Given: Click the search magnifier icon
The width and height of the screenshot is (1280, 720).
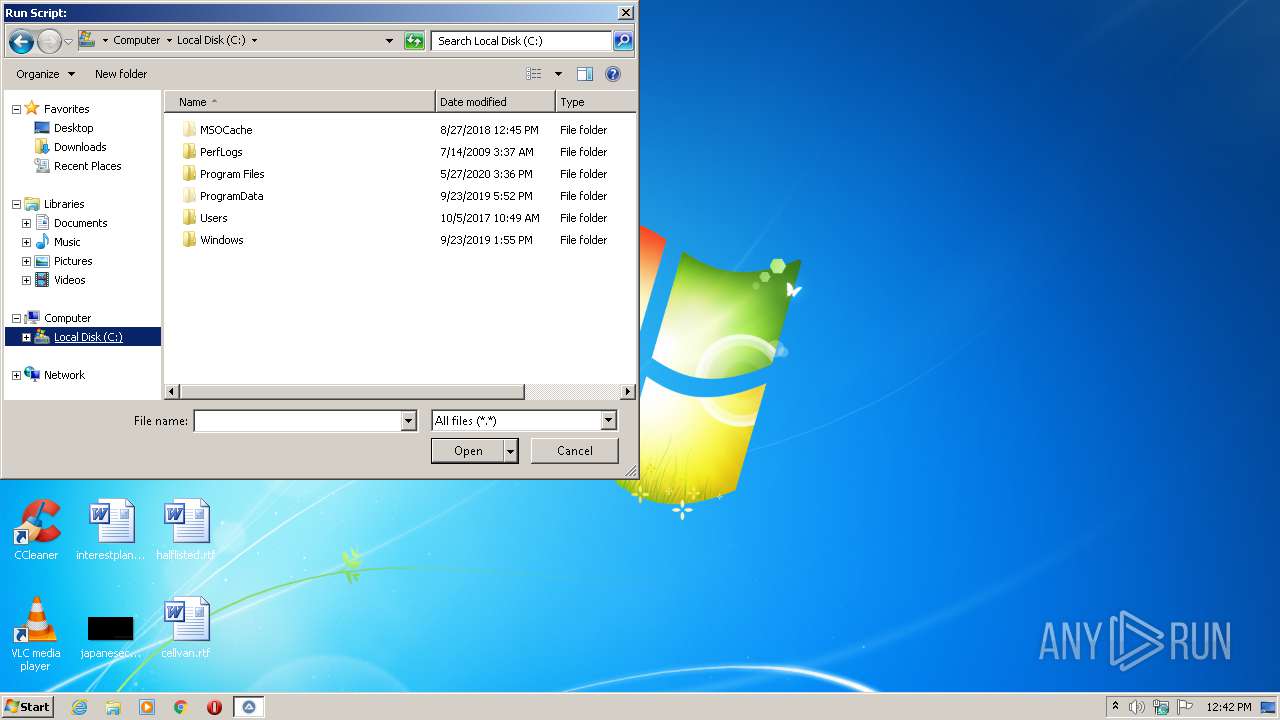Looking at the screenshot, I should [x=623, y=41].
